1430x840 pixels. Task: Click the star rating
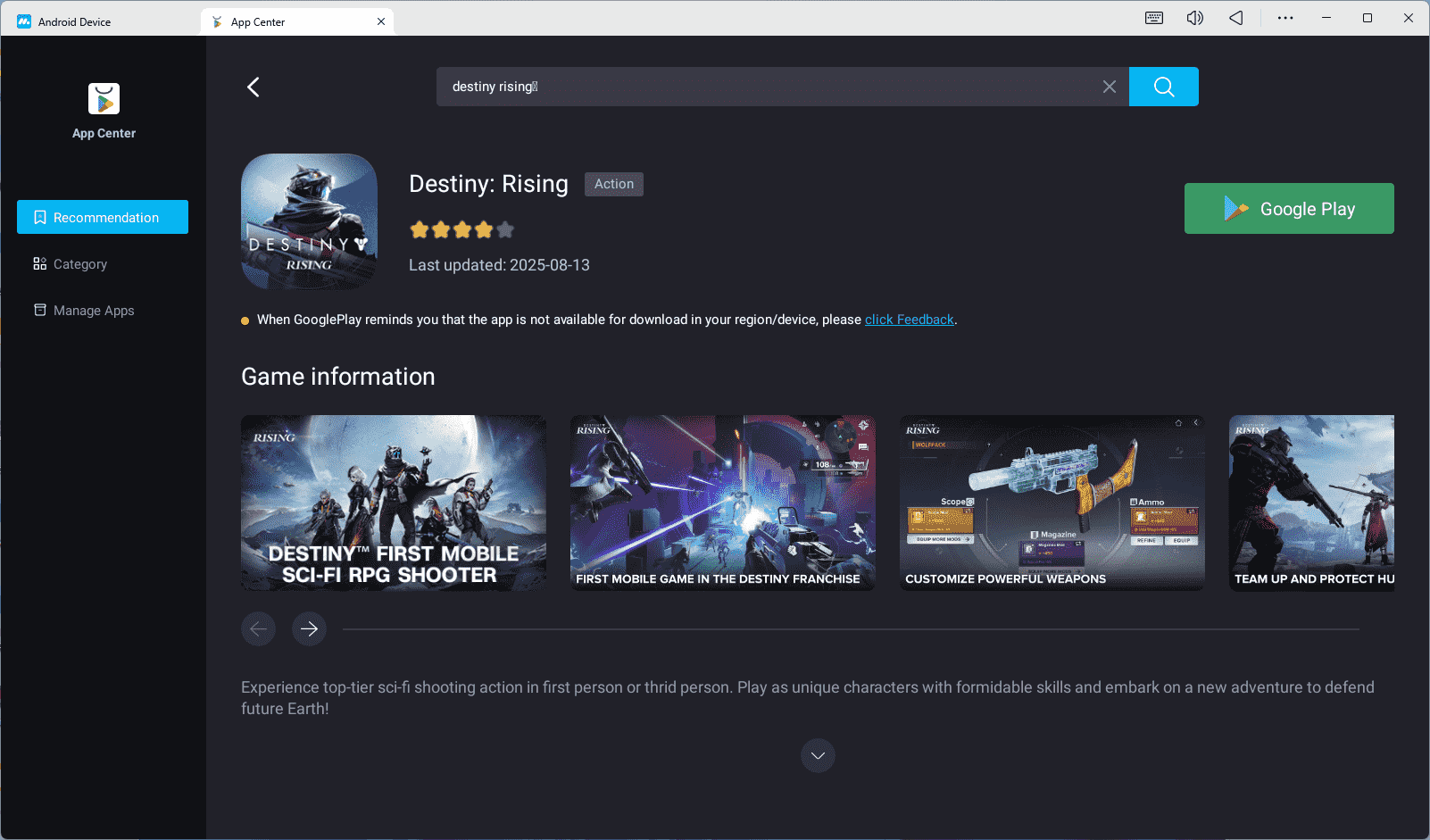pyautogui.click(x=461, y=230)
